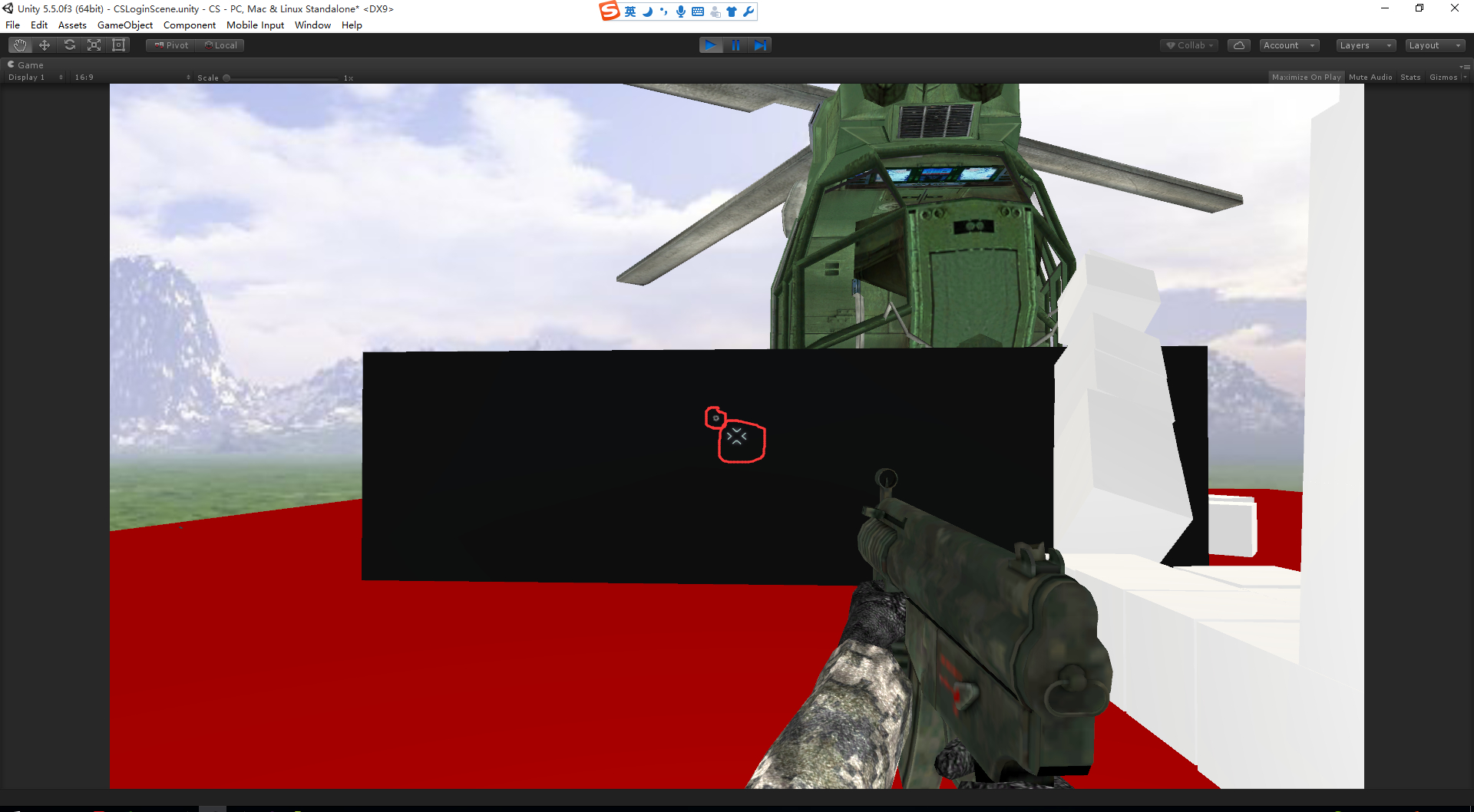1474x812 pixels.
Task: Open the cloud Services button
Action: point(1239,45)
